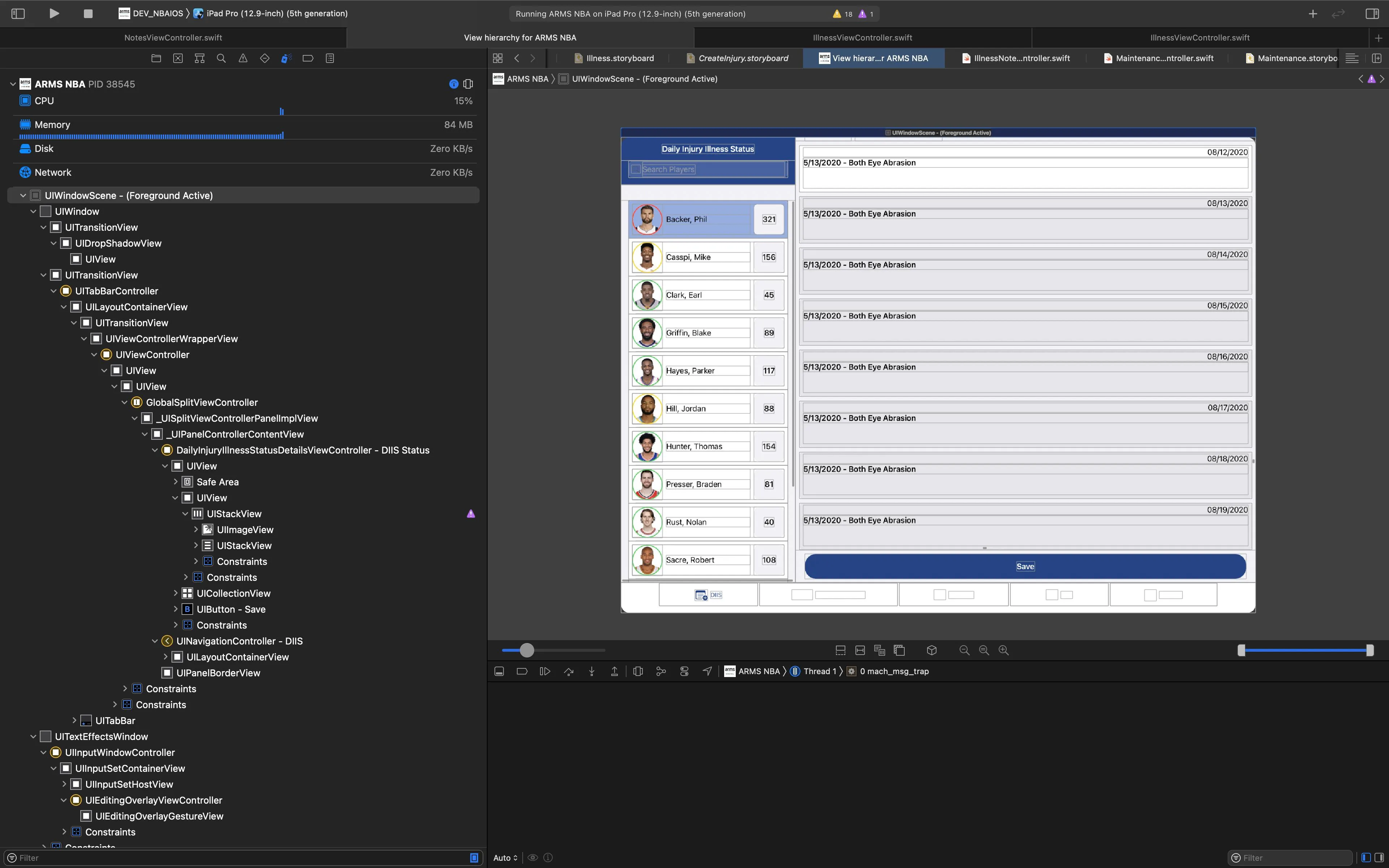Switch to the 3D orient view cube icon
The image size is (1389, 868).
pos(931,650)
